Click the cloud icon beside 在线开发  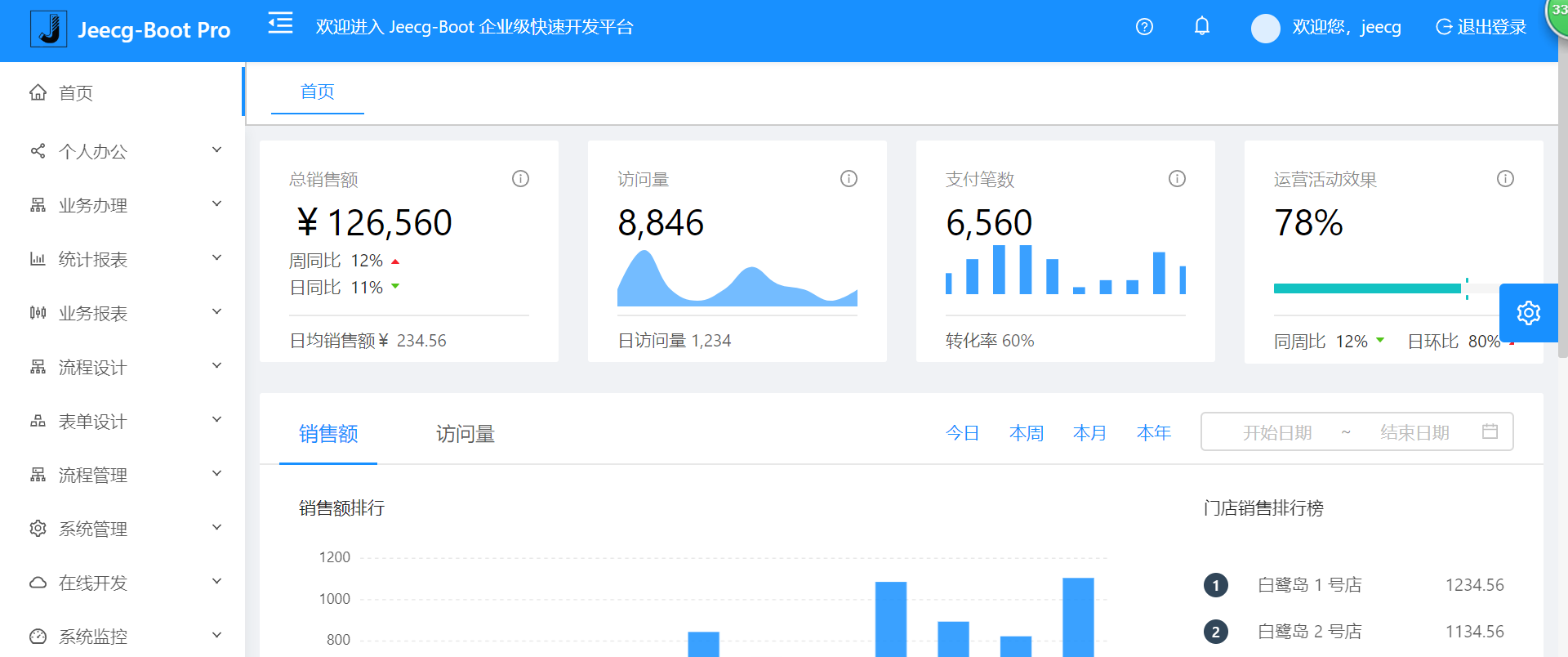[x=38, y=583]
